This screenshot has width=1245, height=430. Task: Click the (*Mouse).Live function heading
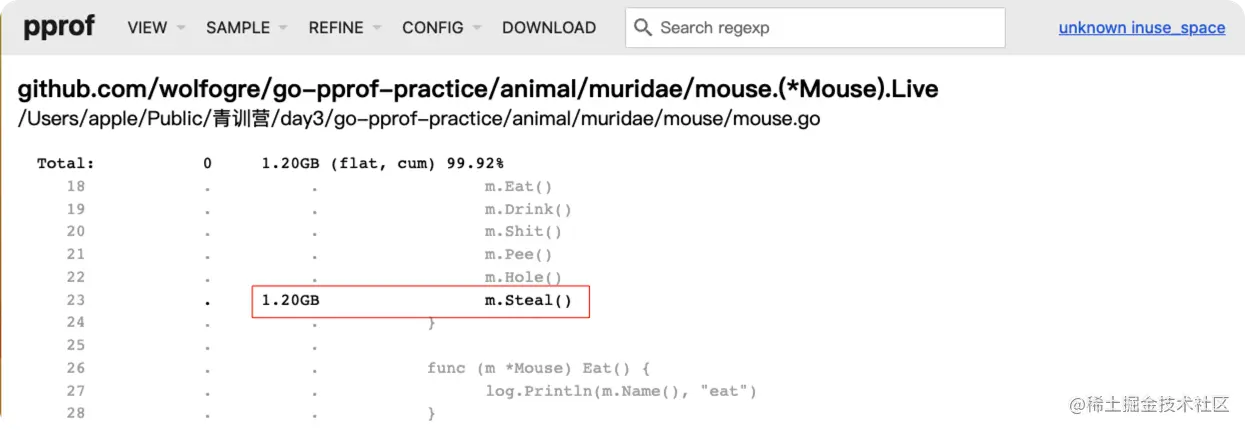(x=478, y=89)
